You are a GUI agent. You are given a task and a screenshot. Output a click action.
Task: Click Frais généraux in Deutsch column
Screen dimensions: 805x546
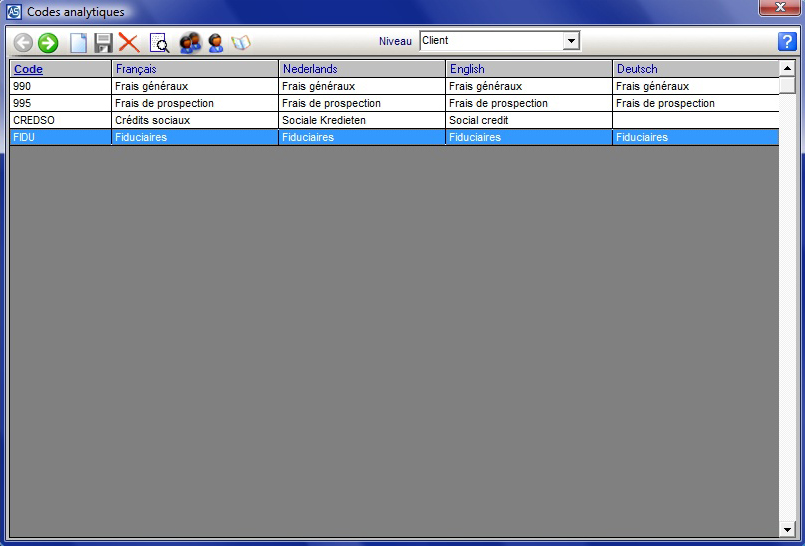[696, 86]
